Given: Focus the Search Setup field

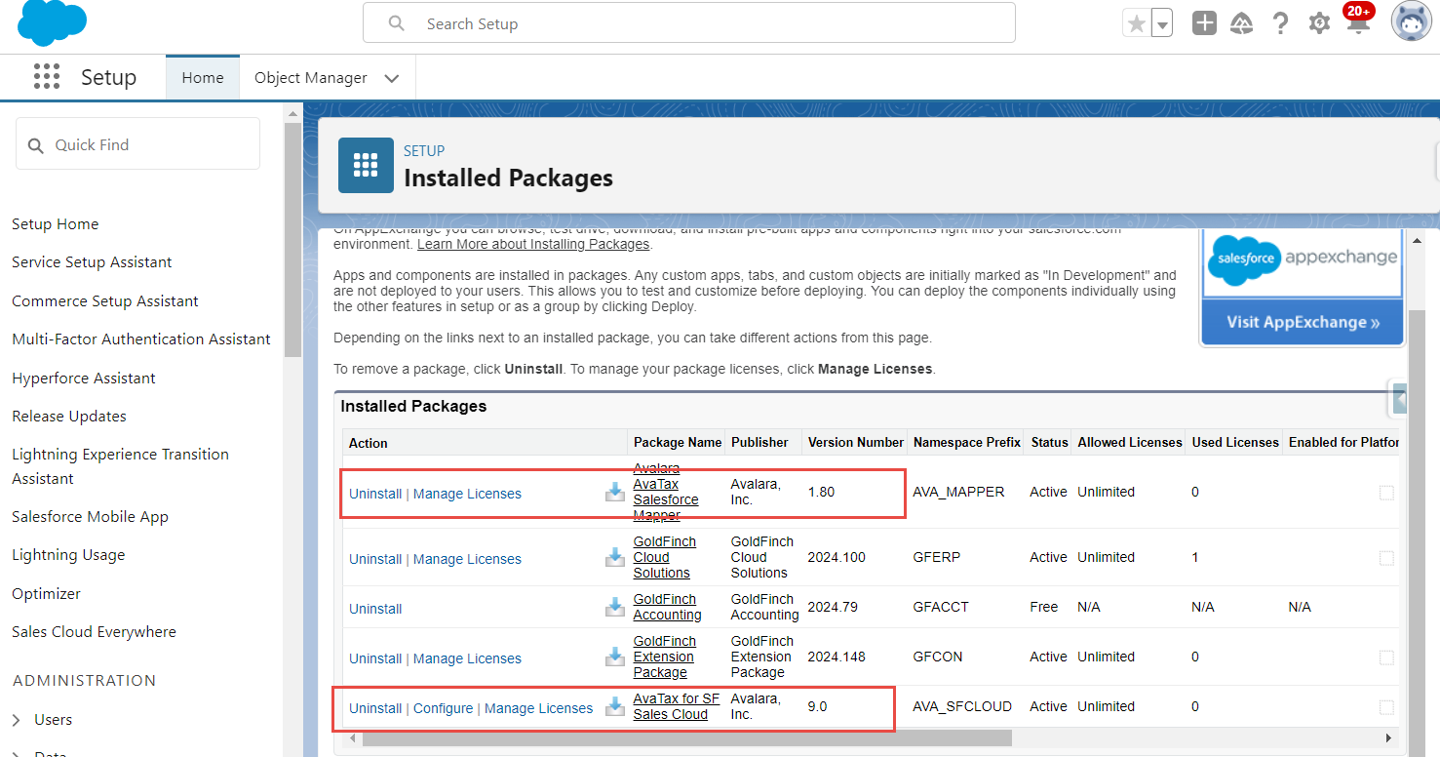Looking at the screenshot, I should [x=689, y=23].
